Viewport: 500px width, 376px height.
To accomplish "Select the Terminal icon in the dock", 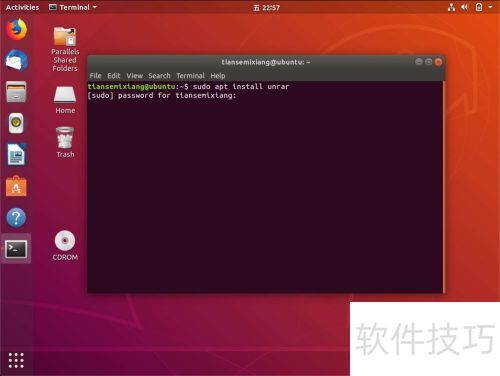I will [16, 249].
